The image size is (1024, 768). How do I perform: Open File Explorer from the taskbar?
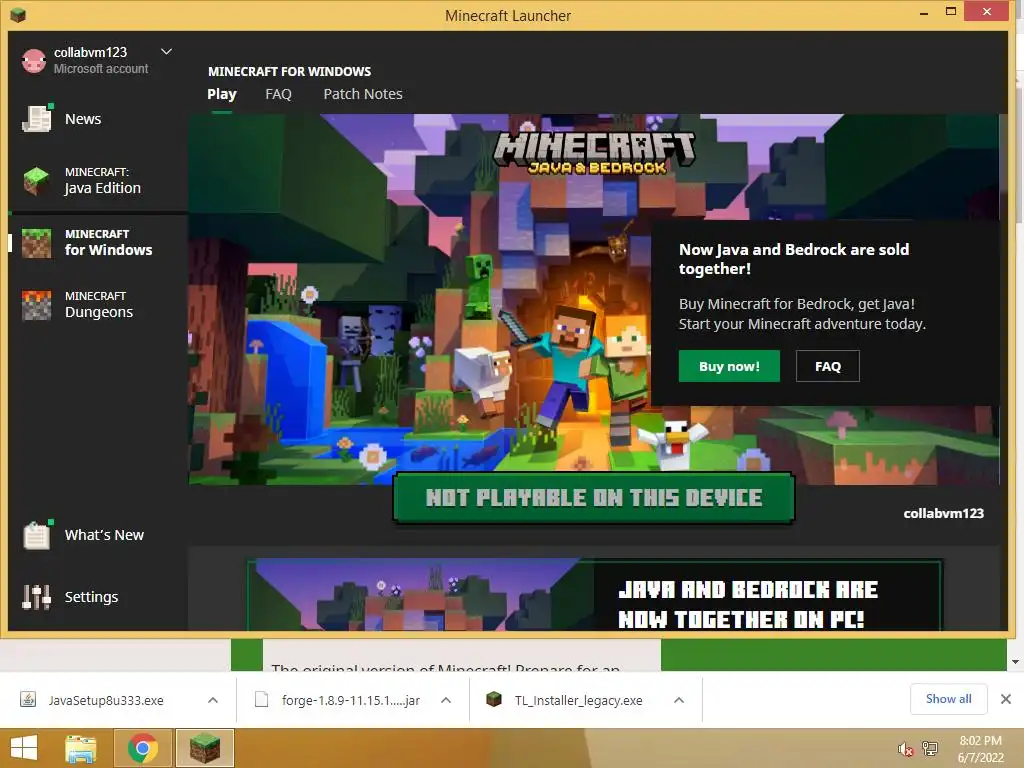tap(81, 748)
